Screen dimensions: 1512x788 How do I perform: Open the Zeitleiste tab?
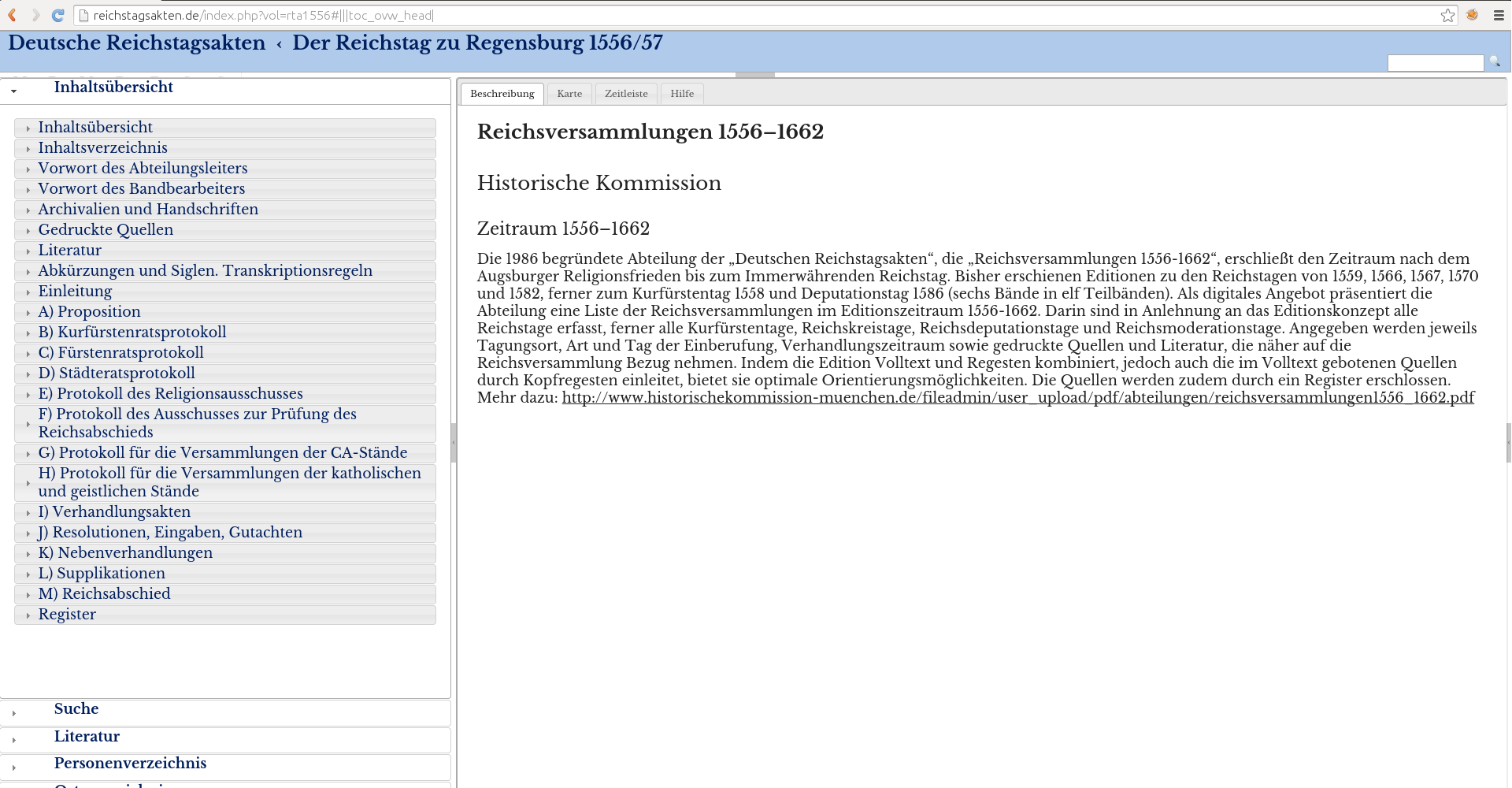click(626, 94)
